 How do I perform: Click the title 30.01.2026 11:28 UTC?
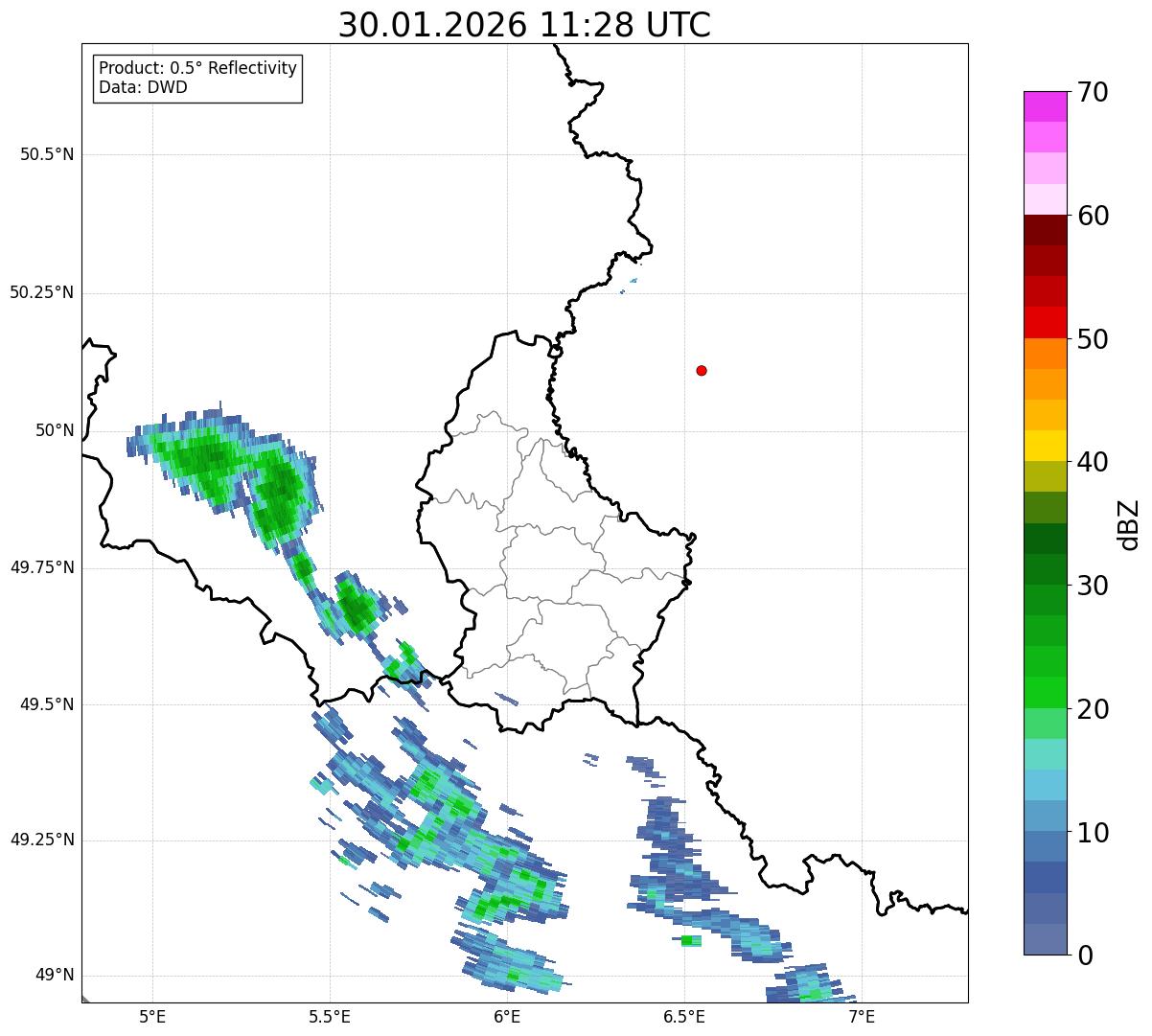coord(524,25)
